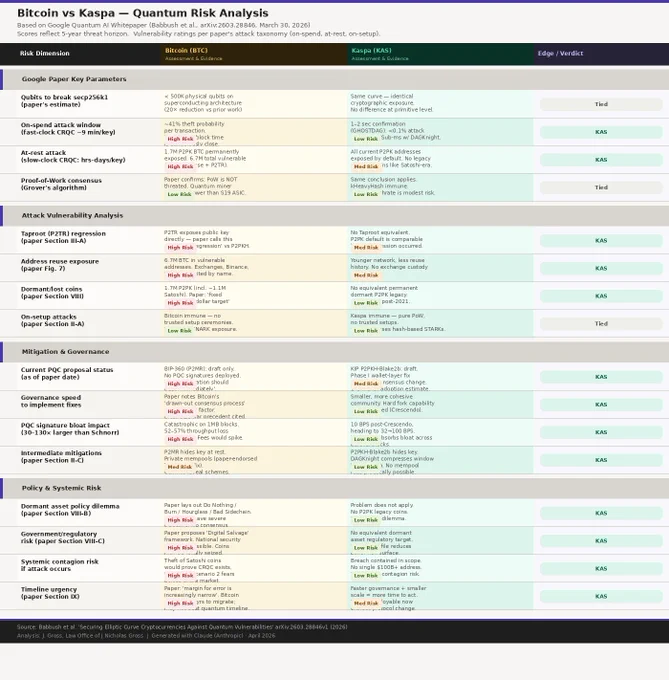Image resolution: width=669 pixels, height=680 pixels.
Task: Click the 'Mitigation & Governance' section heading
Action: click(65, 351)
